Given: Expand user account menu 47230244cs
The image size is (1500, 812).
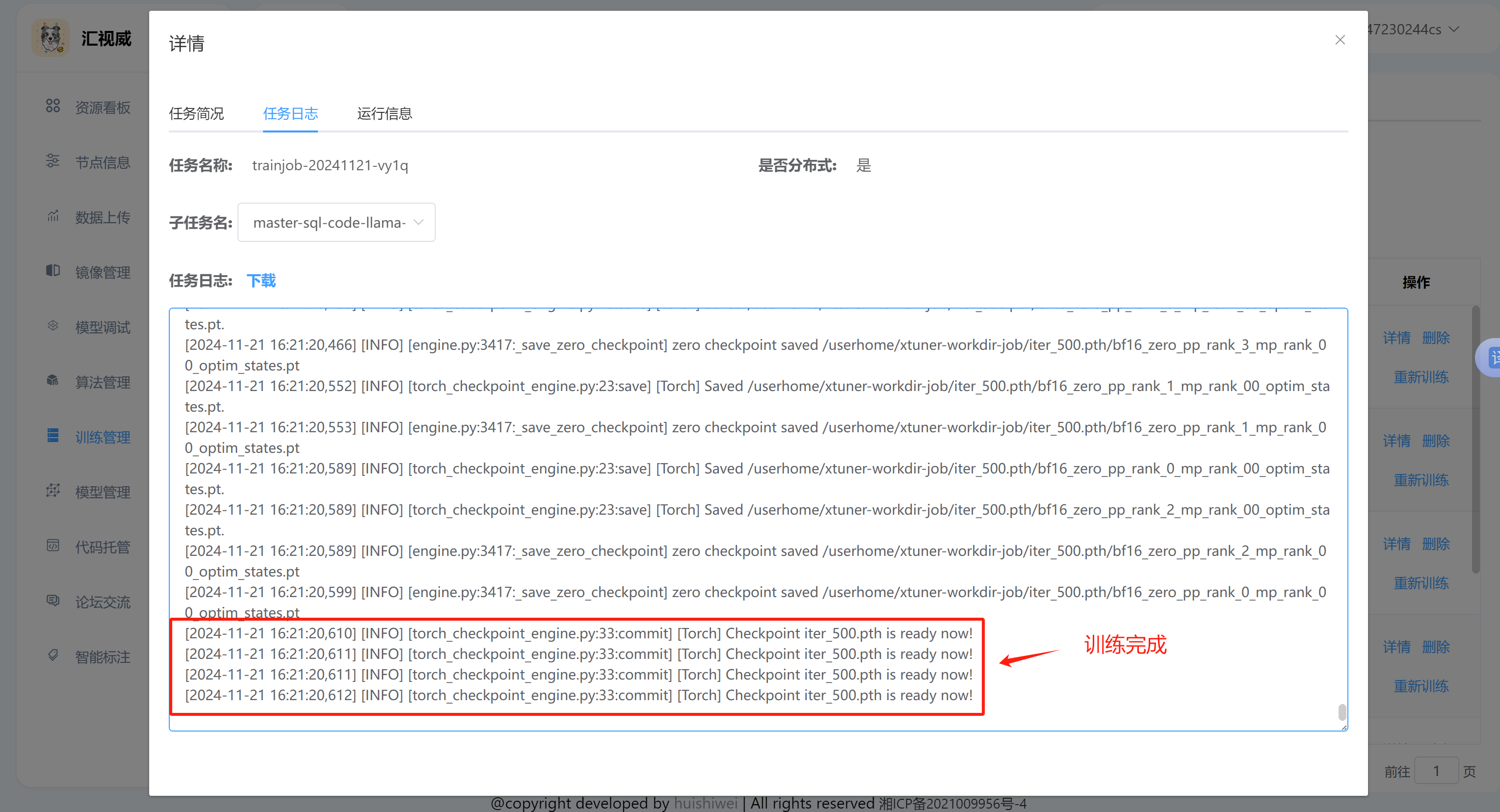Looking at the screenshot, I should (1412, 29).
